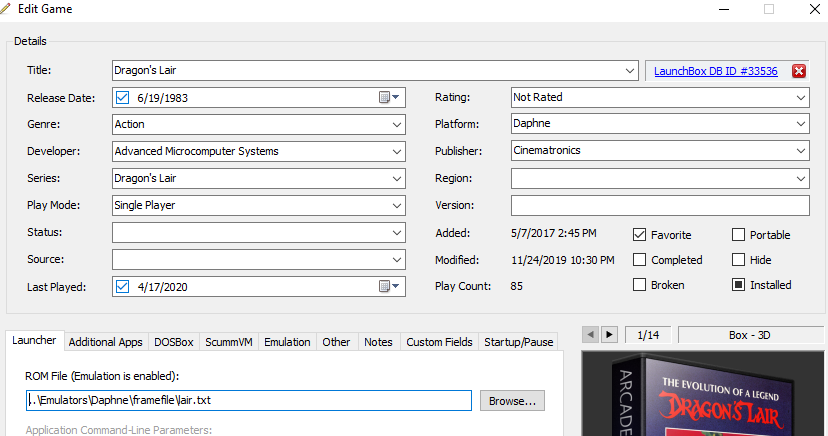Open the ScummVM tab
Screen dimensions: 828x436
tap(229, 342)
